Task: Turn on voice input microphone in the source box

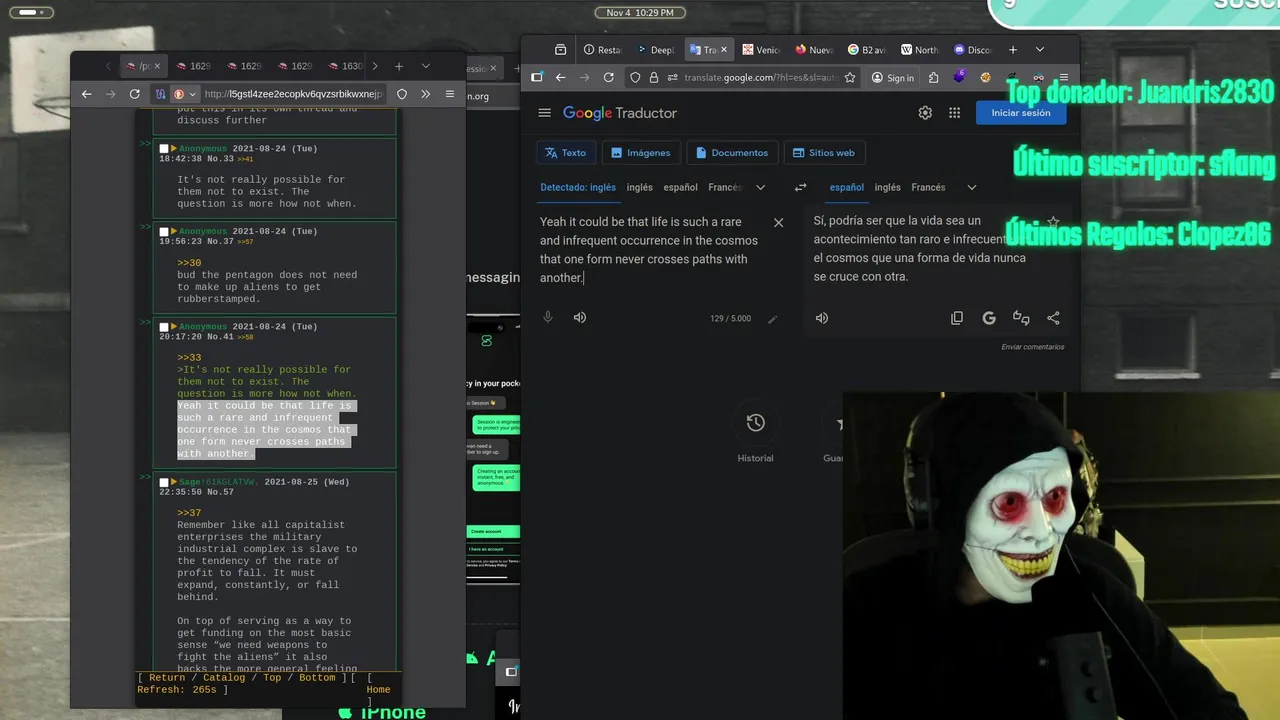Action: click(x=548, y=317)
